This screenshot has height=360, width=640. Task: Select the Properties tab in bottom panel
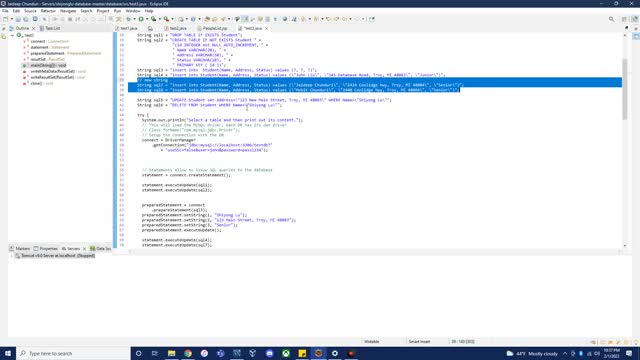pos(46,249)
